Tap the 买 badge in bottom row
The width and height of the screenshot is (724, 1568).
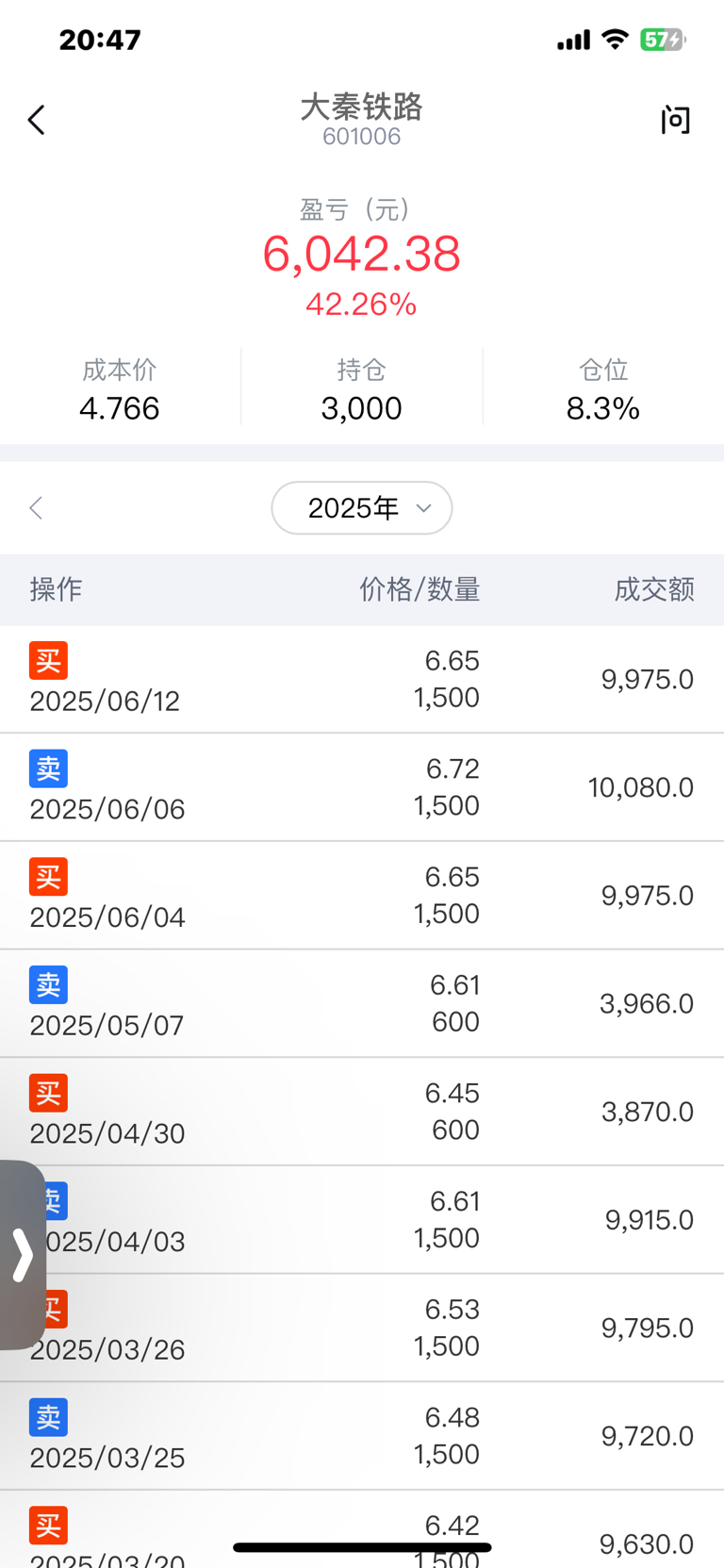click(x=48, y=1526)
